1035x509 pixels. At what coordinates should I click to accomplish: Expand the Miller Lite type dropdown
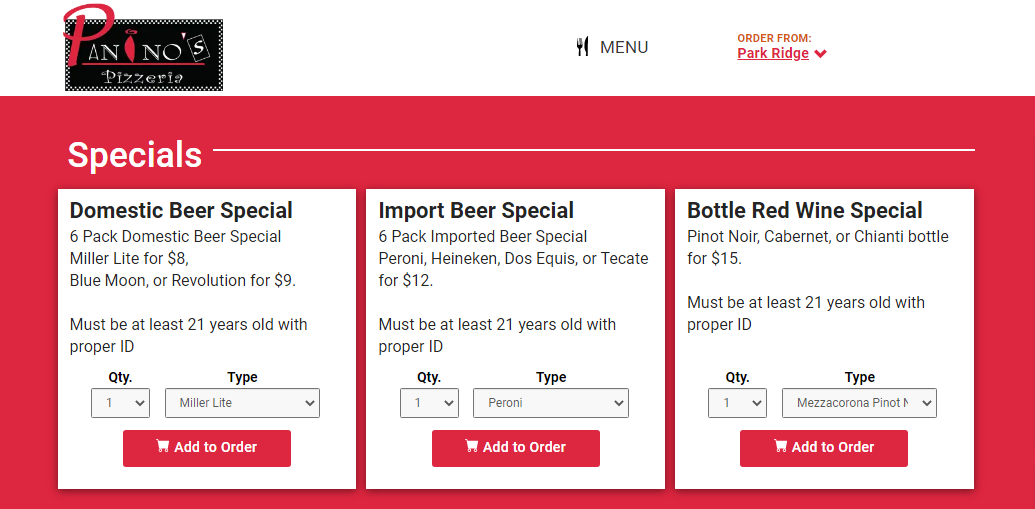coord(242,403)
